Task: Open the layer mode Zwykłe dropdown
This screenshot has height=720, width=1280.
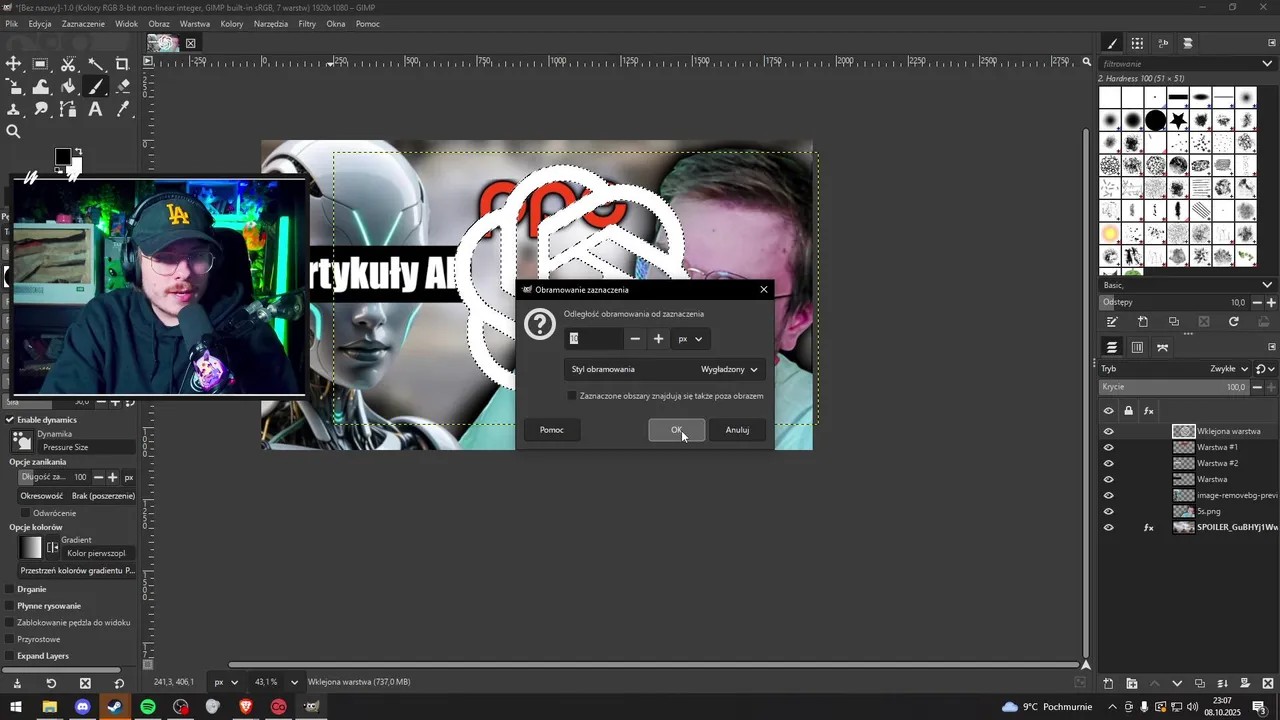Action: (x=1229, y=369)
